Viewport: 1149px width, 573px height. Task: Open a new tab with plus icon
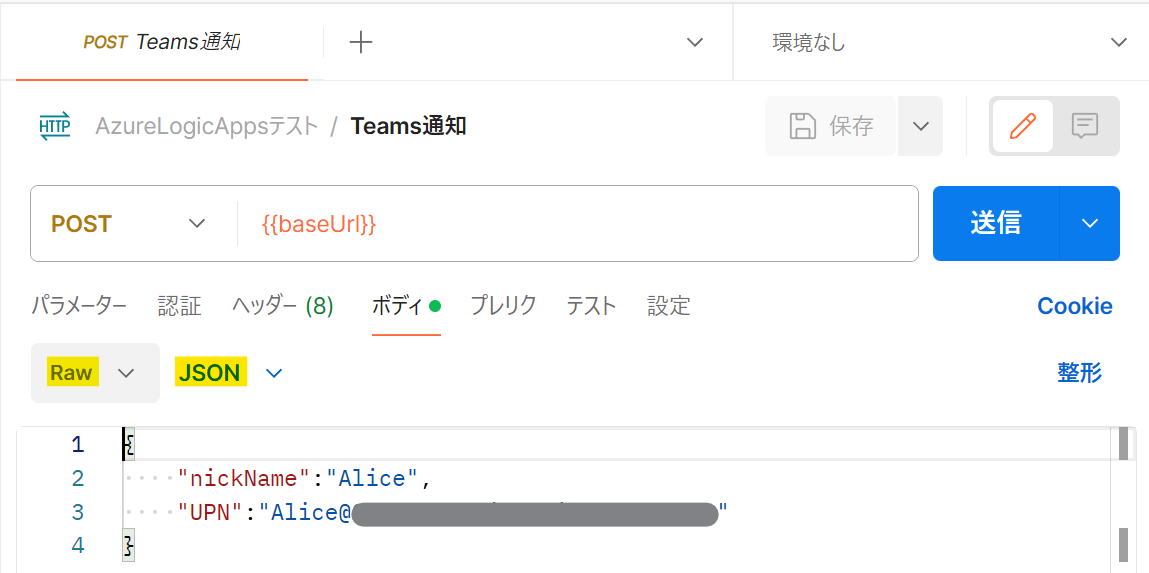361,42
